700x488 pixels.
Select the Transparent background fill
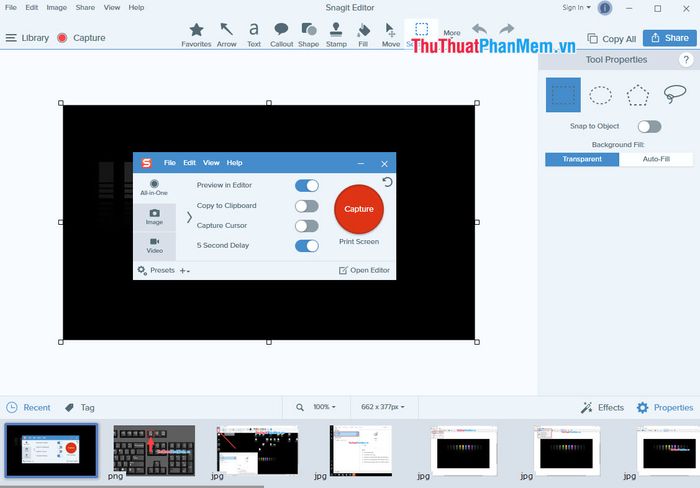pos(582,159)
